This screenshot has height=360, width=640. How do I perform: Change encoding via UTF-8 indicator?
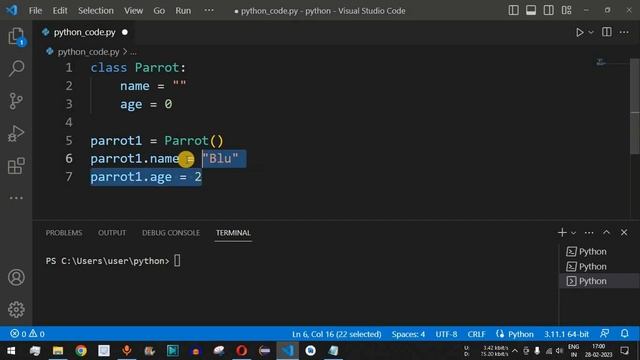click(446, 334)
